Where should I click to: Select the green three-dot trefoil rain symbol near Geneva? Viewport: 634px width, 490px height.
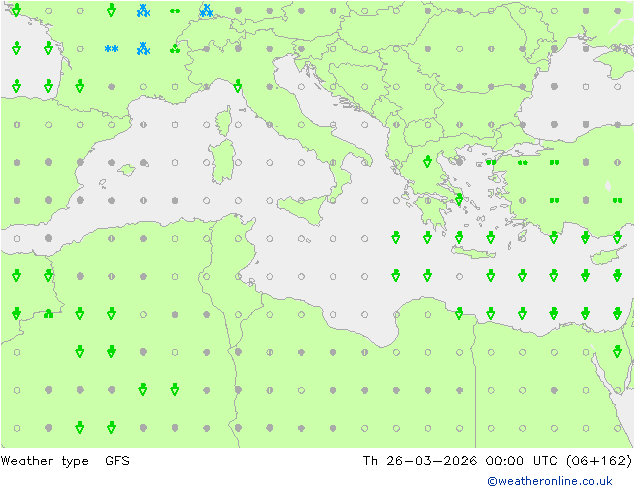pos(175,49)
